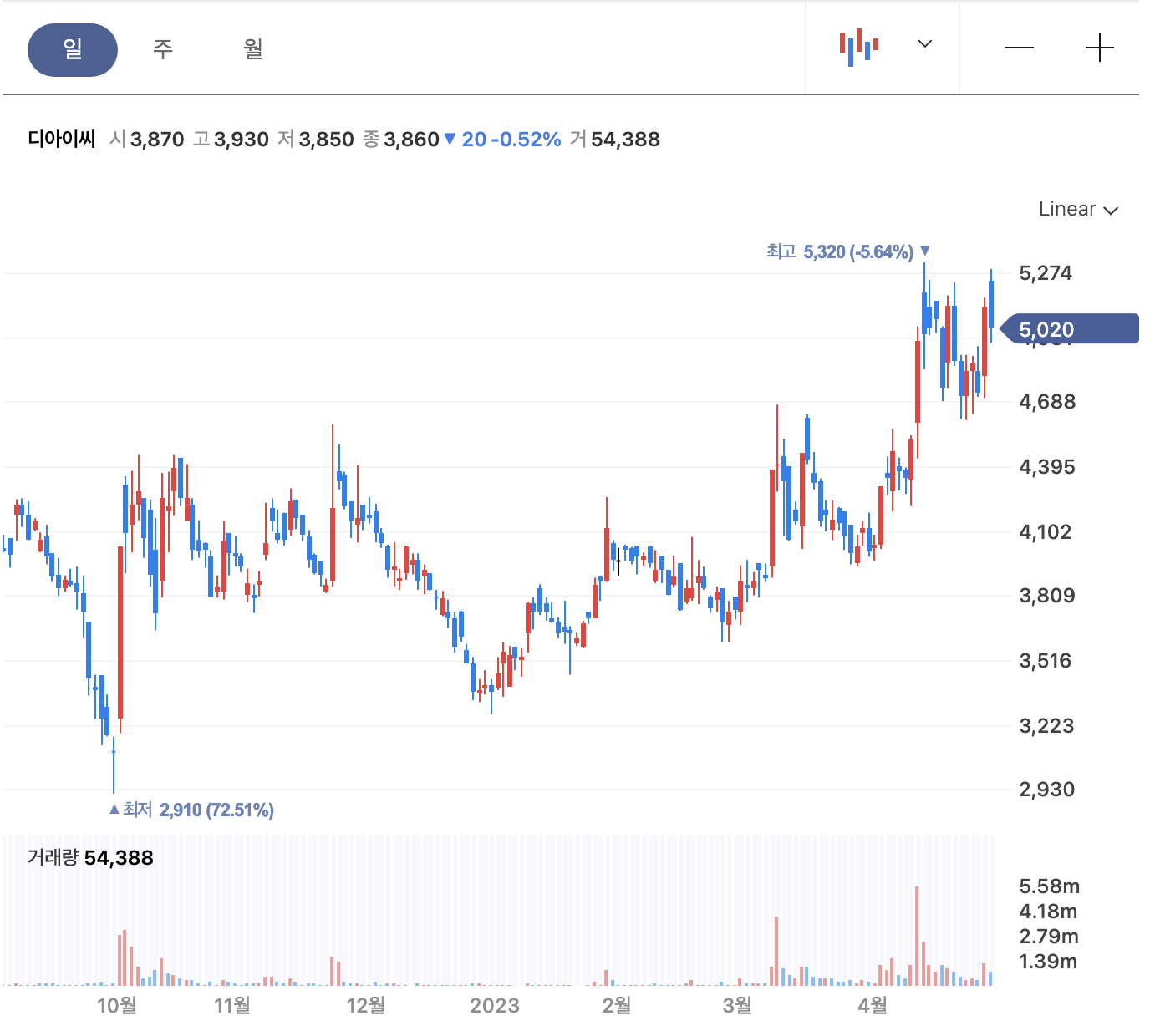Screen dimensions: 1160x1036
Task: Click the 거래량 54,388 volume label
Action: tap(90, 858)
